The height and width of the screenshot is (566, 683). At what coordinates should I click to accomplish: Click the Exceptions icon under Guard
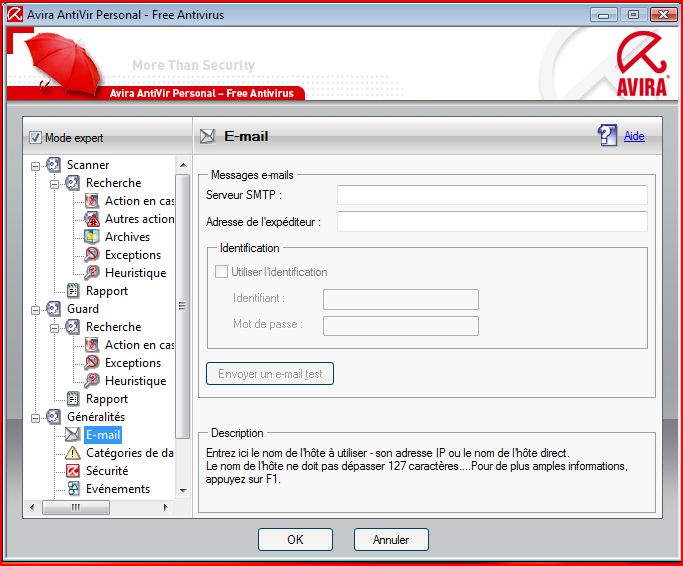tap(91, 363)
